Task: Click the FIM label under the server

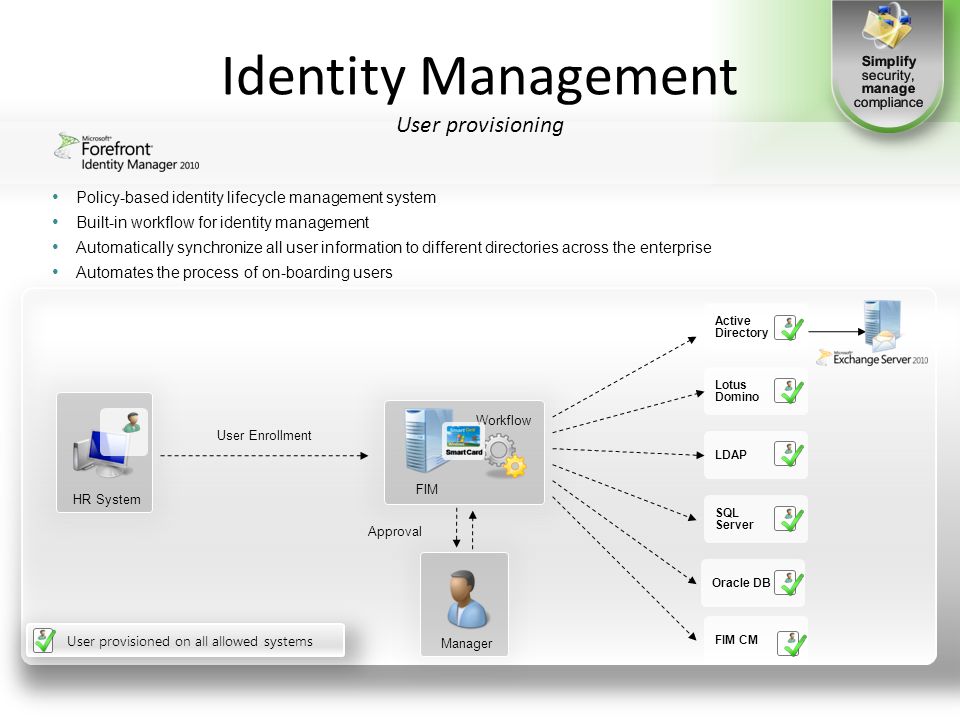Action: pos(426,489)
